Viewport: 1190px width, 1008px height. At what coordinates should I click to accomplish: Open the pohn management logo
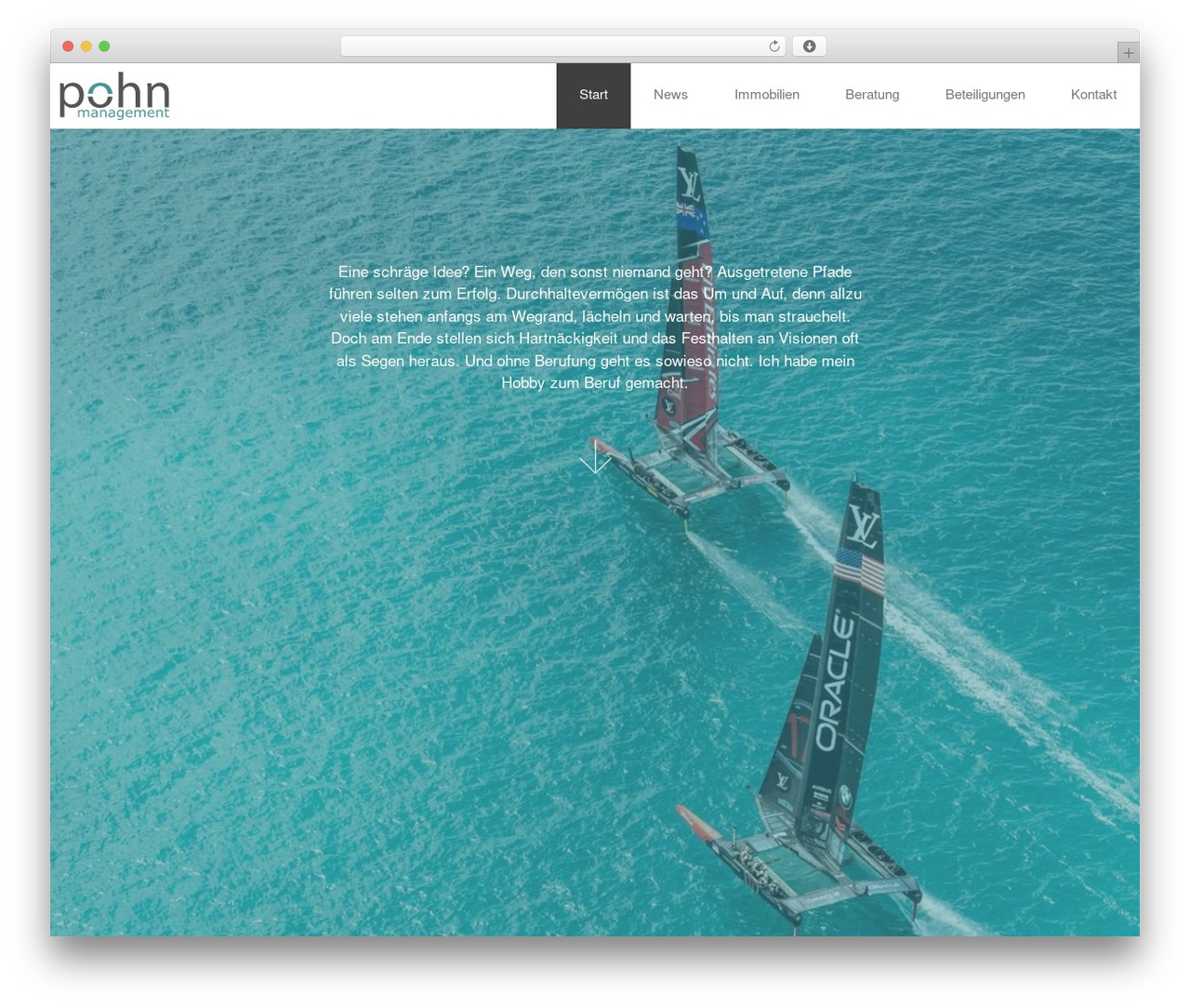(114, 97)
